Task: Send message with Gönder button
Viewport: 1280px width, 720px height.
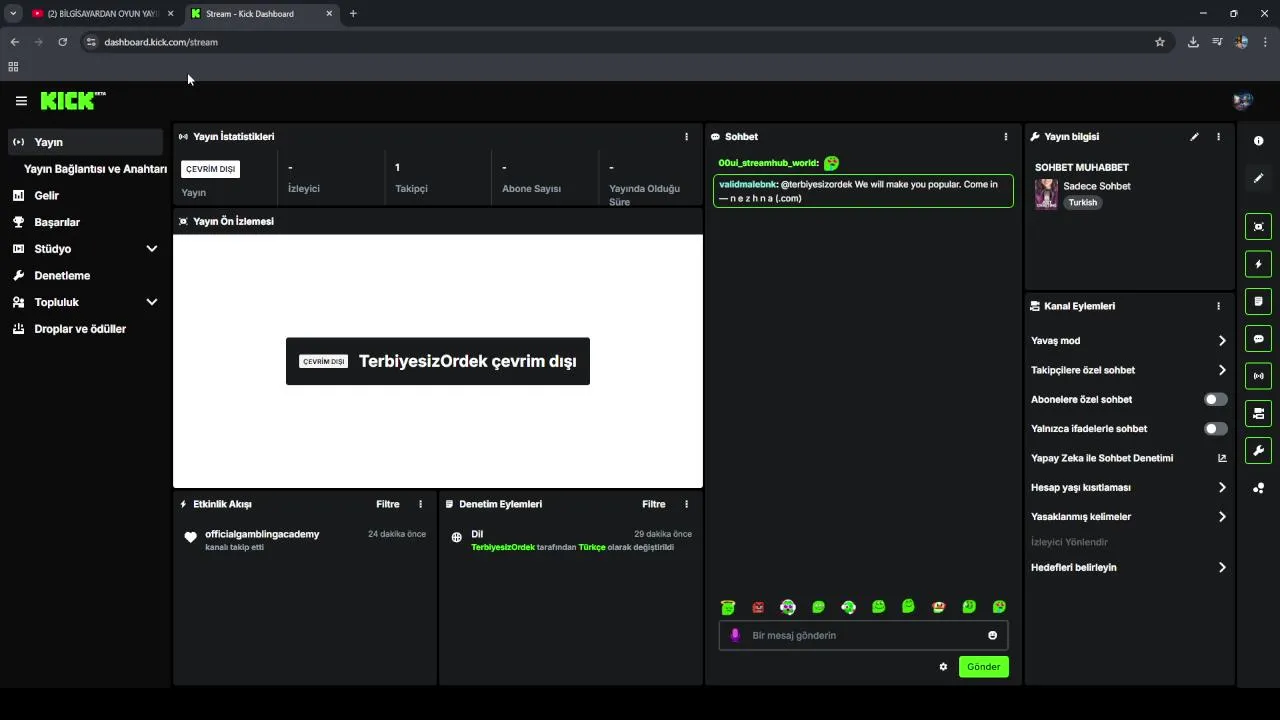Action: point(984,667)
